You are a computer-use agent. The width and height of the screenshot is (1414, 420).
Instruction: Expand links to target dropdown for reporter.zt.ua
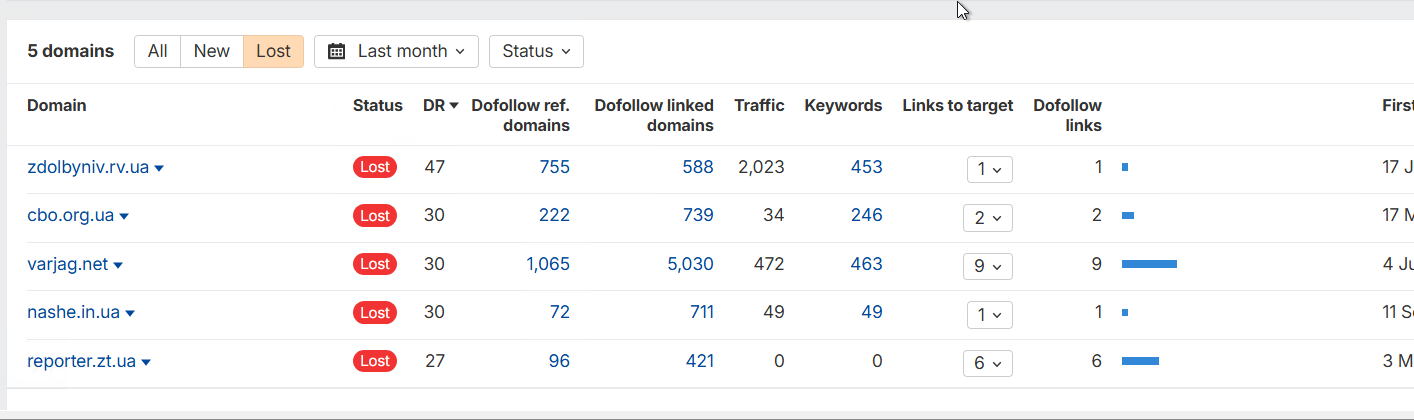988,362
